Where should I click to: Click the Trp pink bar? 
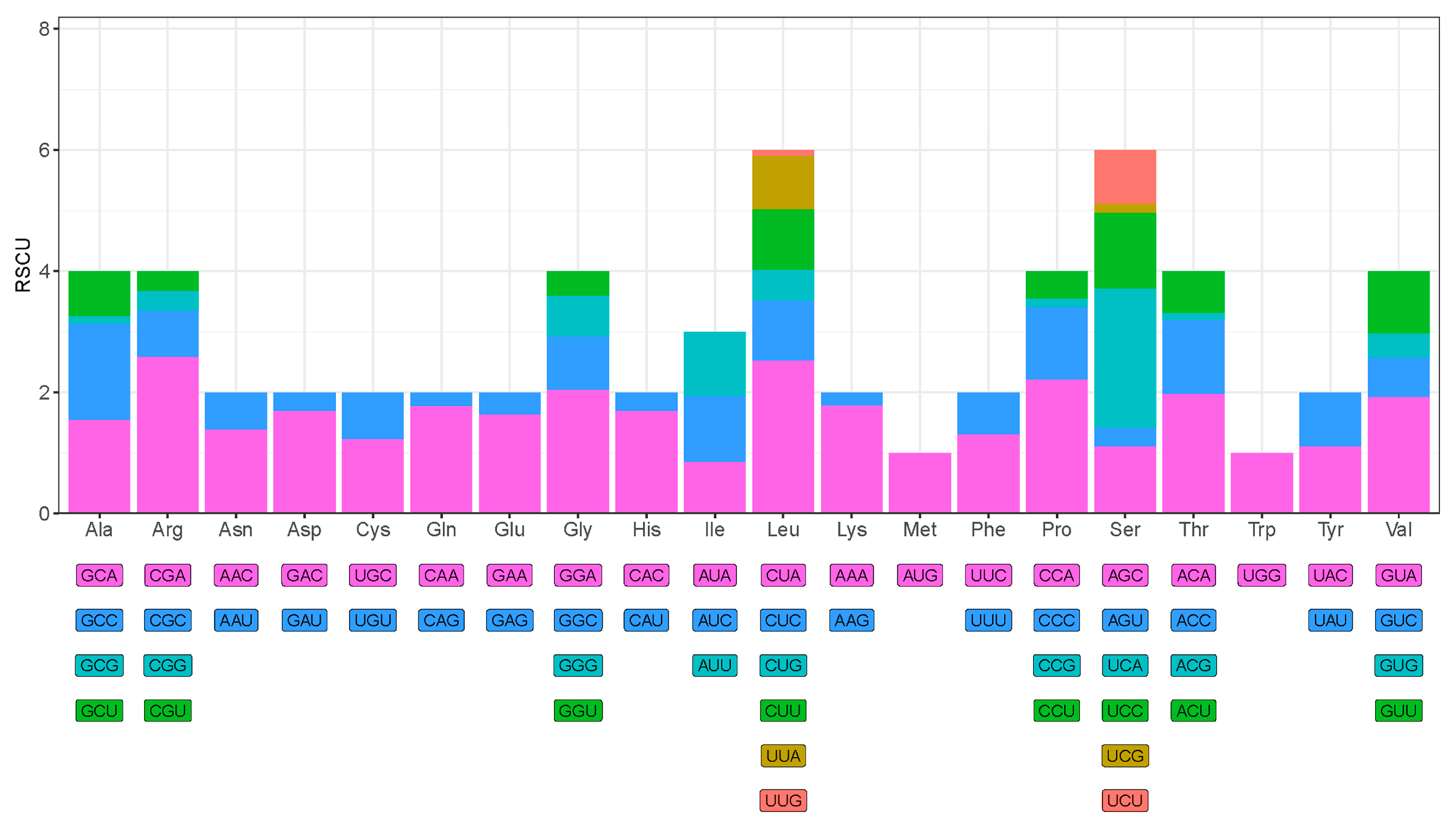(x=1262, y=483)
